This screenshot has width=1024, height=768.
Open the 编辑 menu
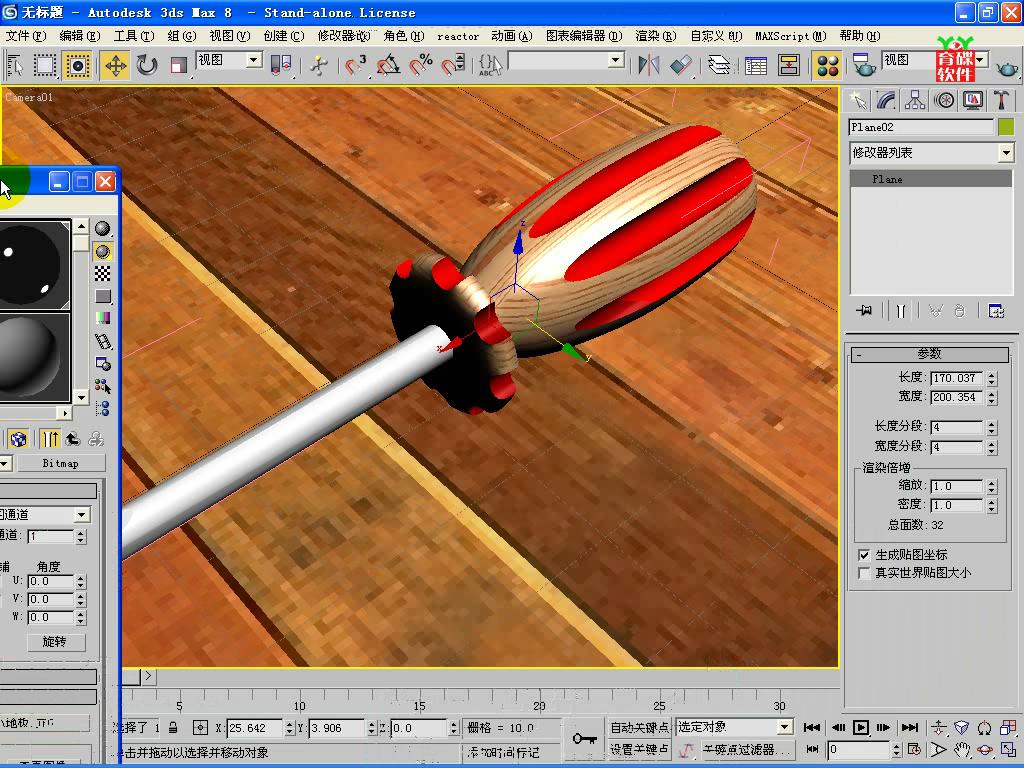(80, 36)
